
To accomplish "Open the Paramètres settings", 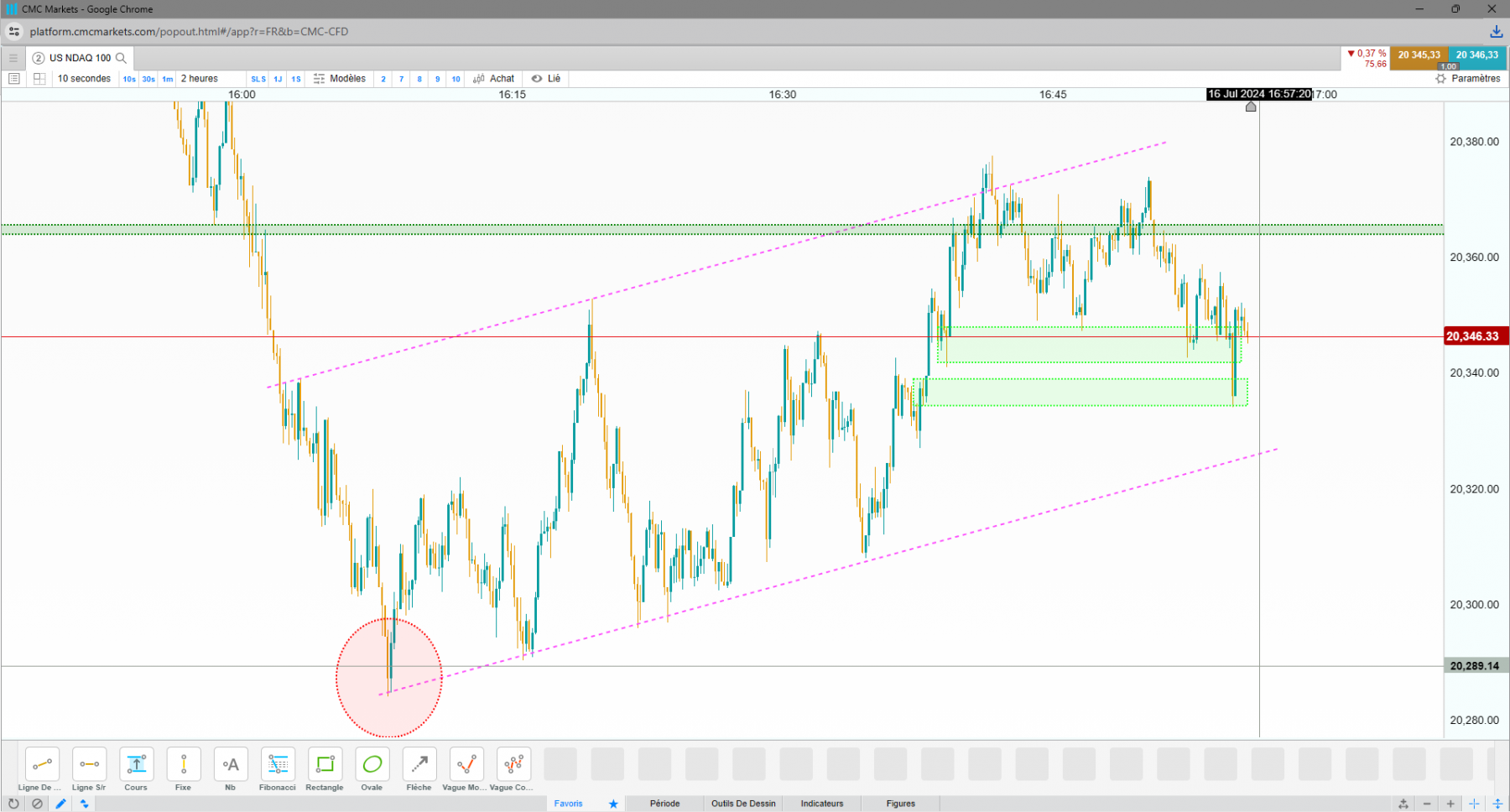I will coord(1468,79).
